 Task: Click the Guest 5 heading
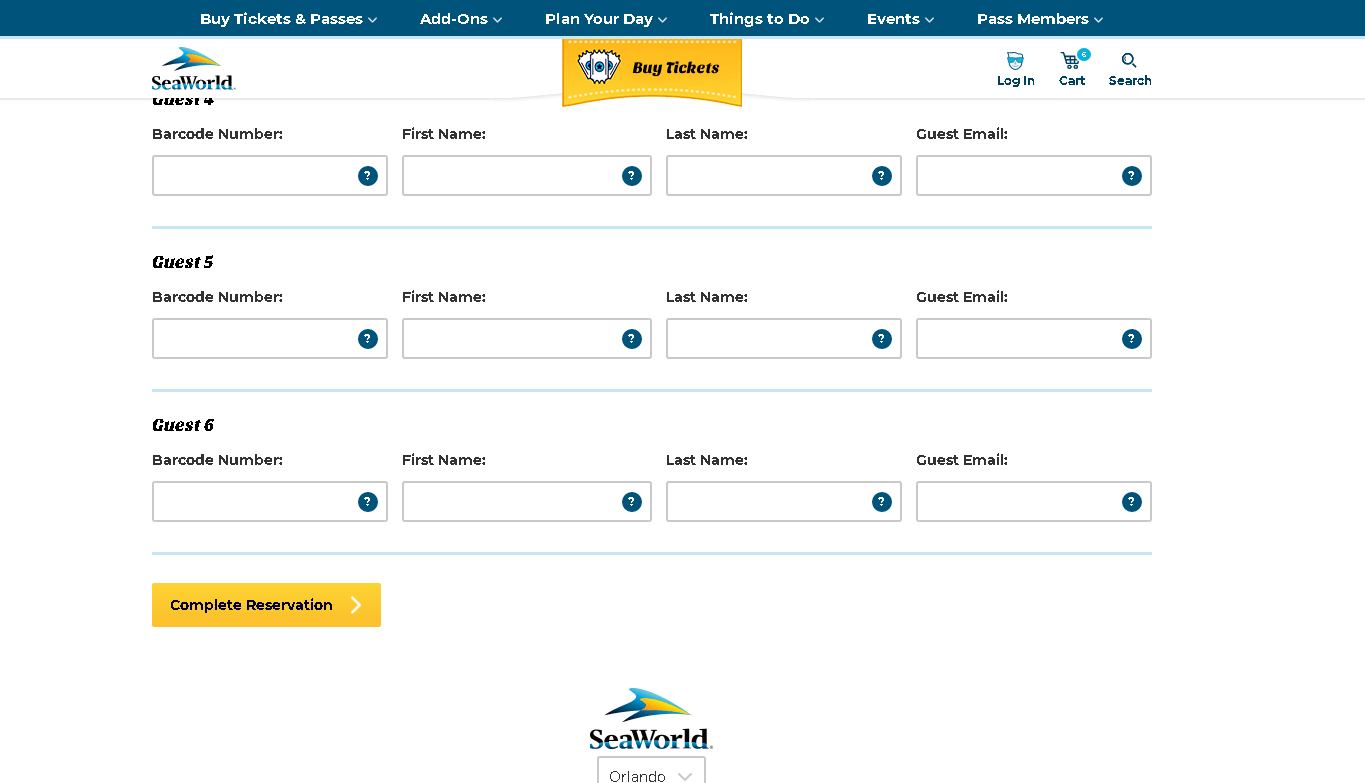[x=183, y=262]
